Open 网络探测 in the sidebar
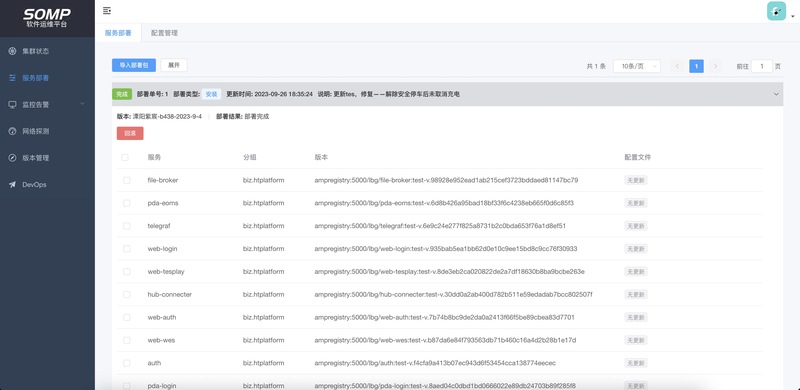This screenshot has width=800, height=390. pos(47,131)
